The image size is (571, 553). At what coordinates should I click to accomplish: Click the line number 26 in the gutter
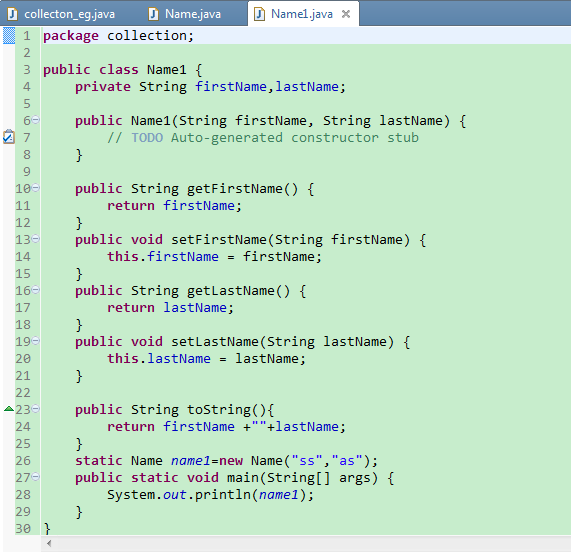(23, 461)
